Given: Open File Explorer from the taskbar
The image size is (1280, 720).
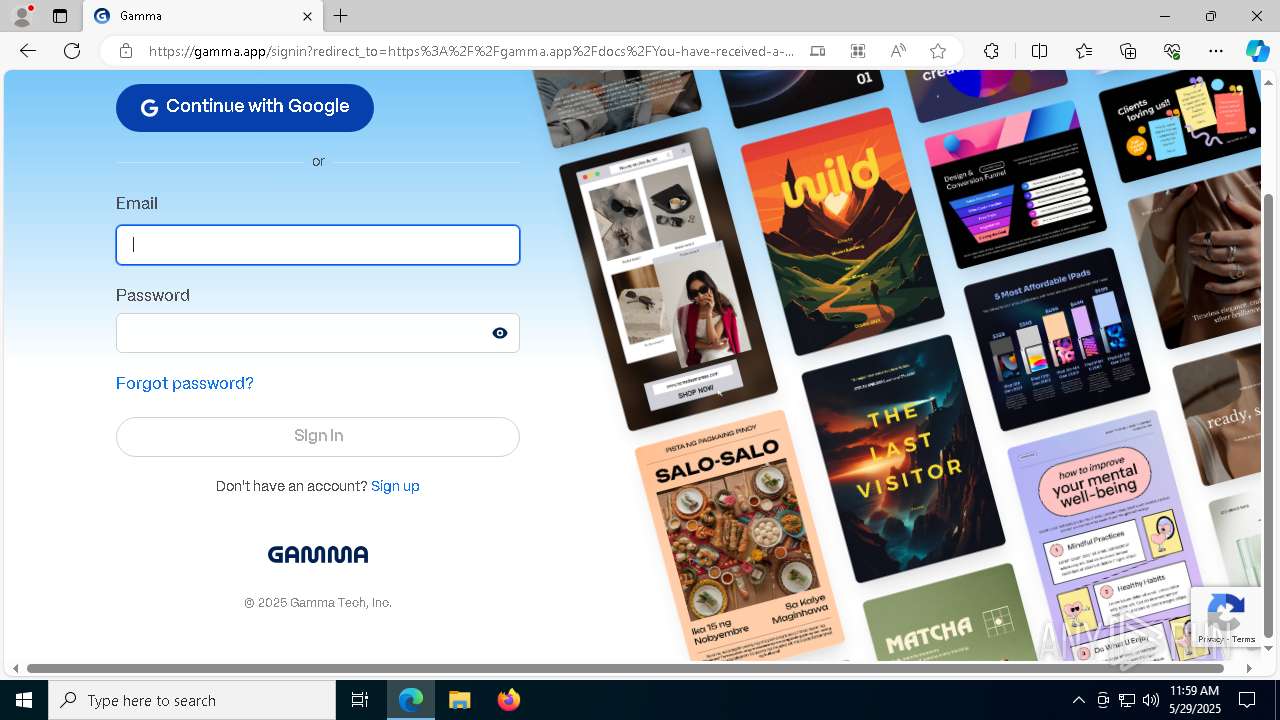Looking at the screenshot, I should coord(460,700).
